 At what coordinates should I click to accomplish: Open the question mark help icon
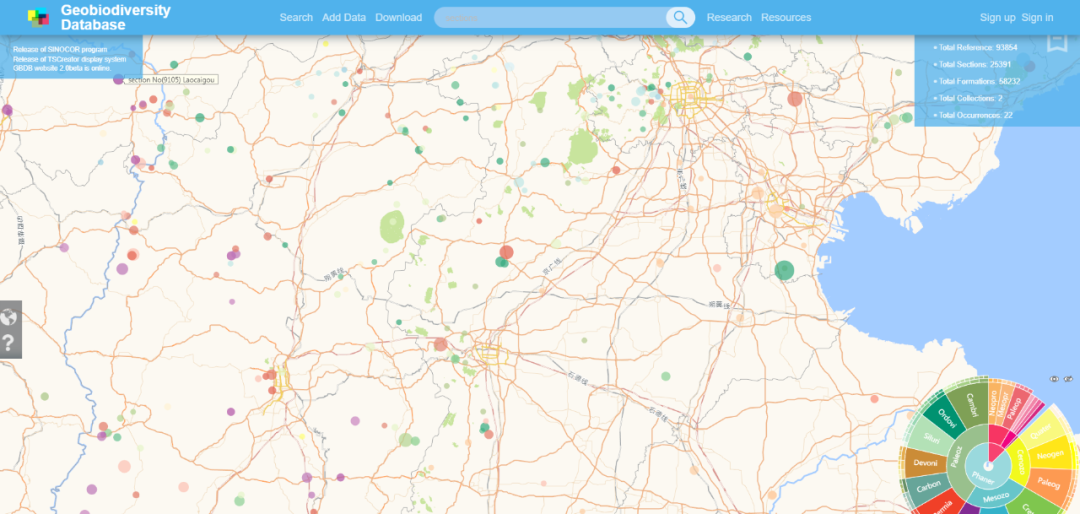9,344
